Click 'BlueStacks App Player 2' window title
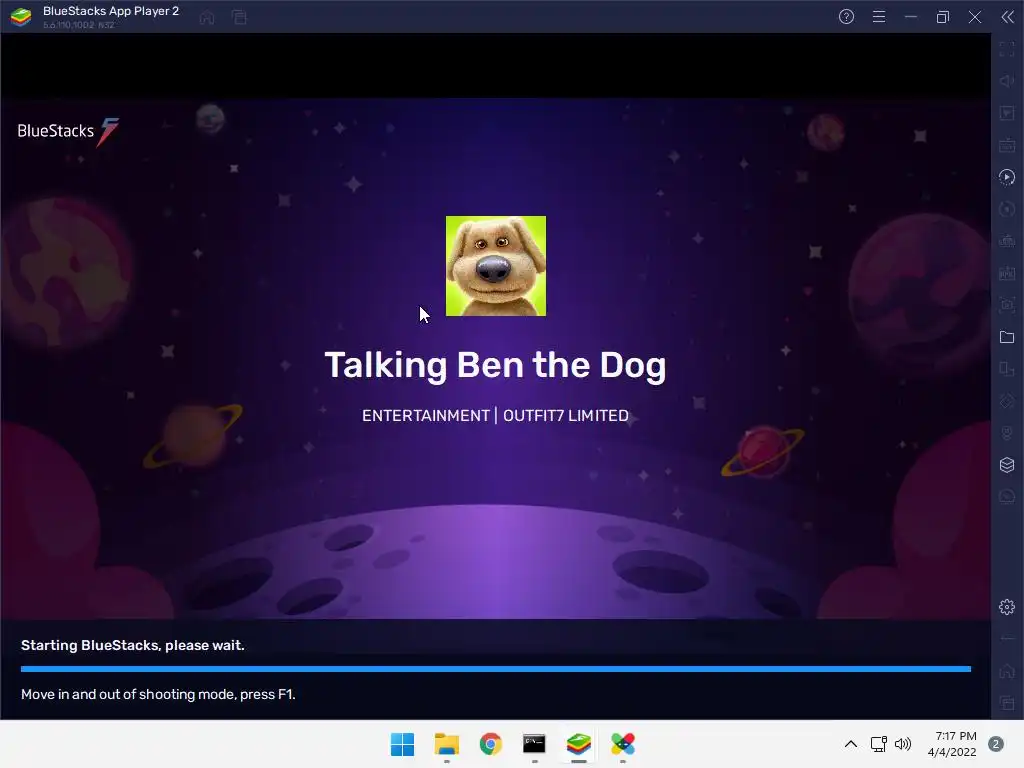 pos(111,11)
